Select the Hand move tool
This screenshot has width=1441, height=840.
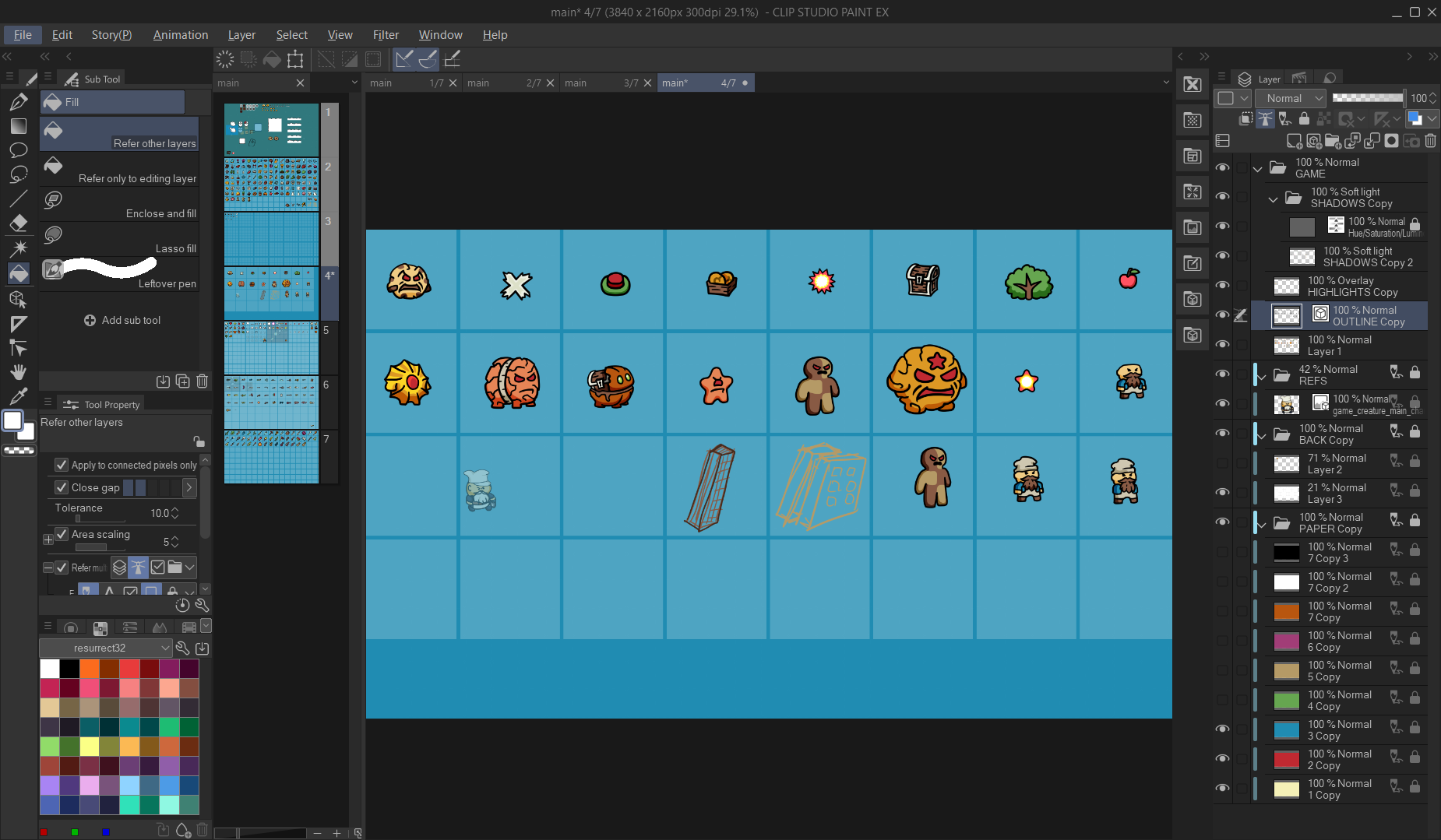tap(19, 372)
